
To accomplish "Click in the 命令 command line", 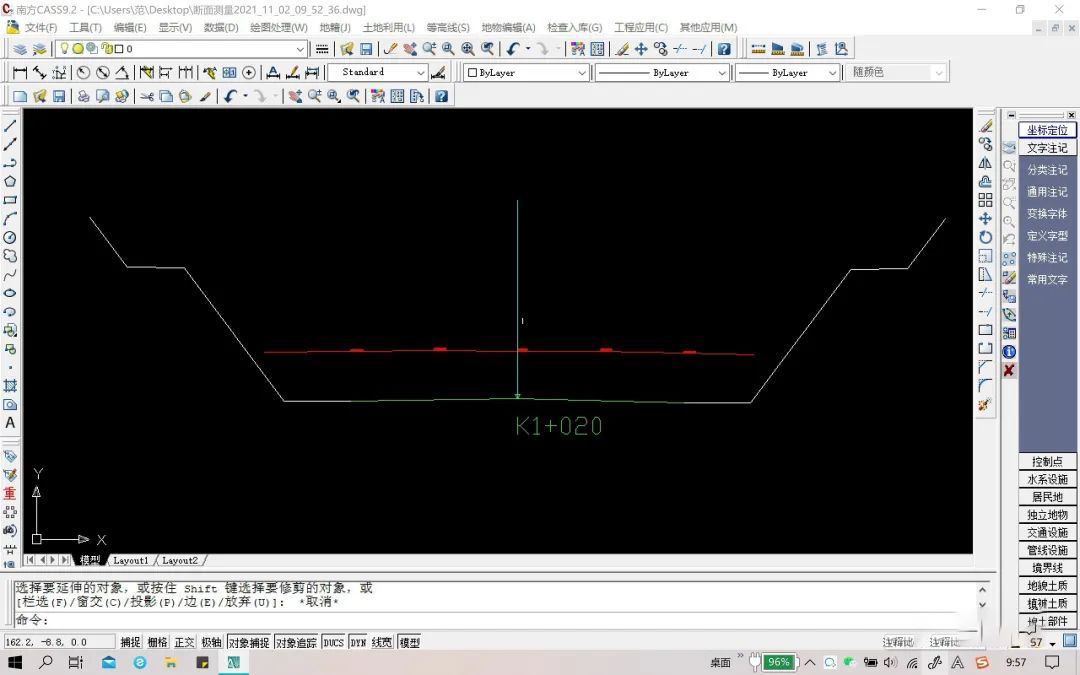I will 496,620.
